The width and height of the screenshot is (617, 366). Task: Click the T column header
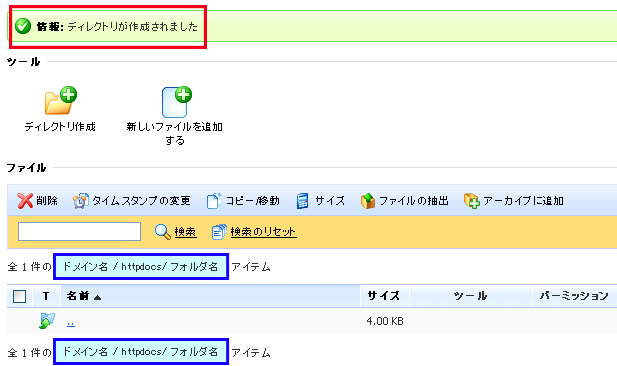(46, 296)
